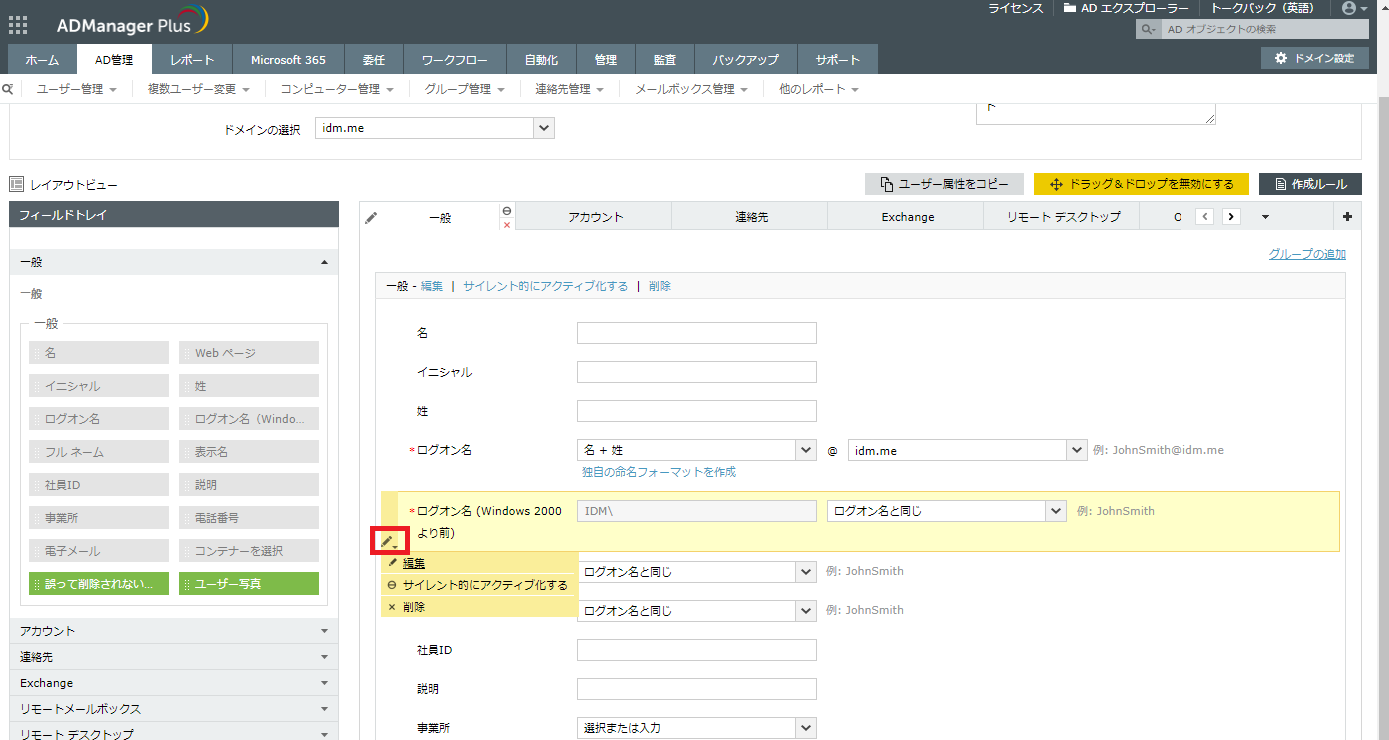This screenshot has height=740, width=1389.
Task: Click the レイアウトビュー layout icon
Action: point(16,185)
